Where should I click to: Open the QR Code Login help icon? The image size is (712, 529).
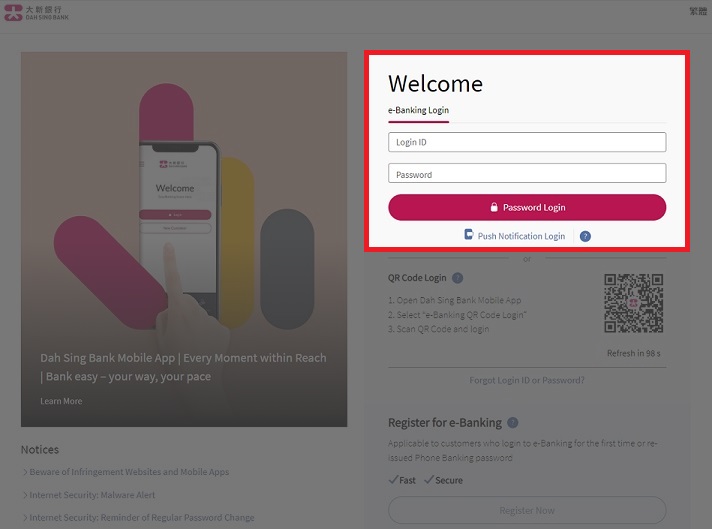[457, 278]
